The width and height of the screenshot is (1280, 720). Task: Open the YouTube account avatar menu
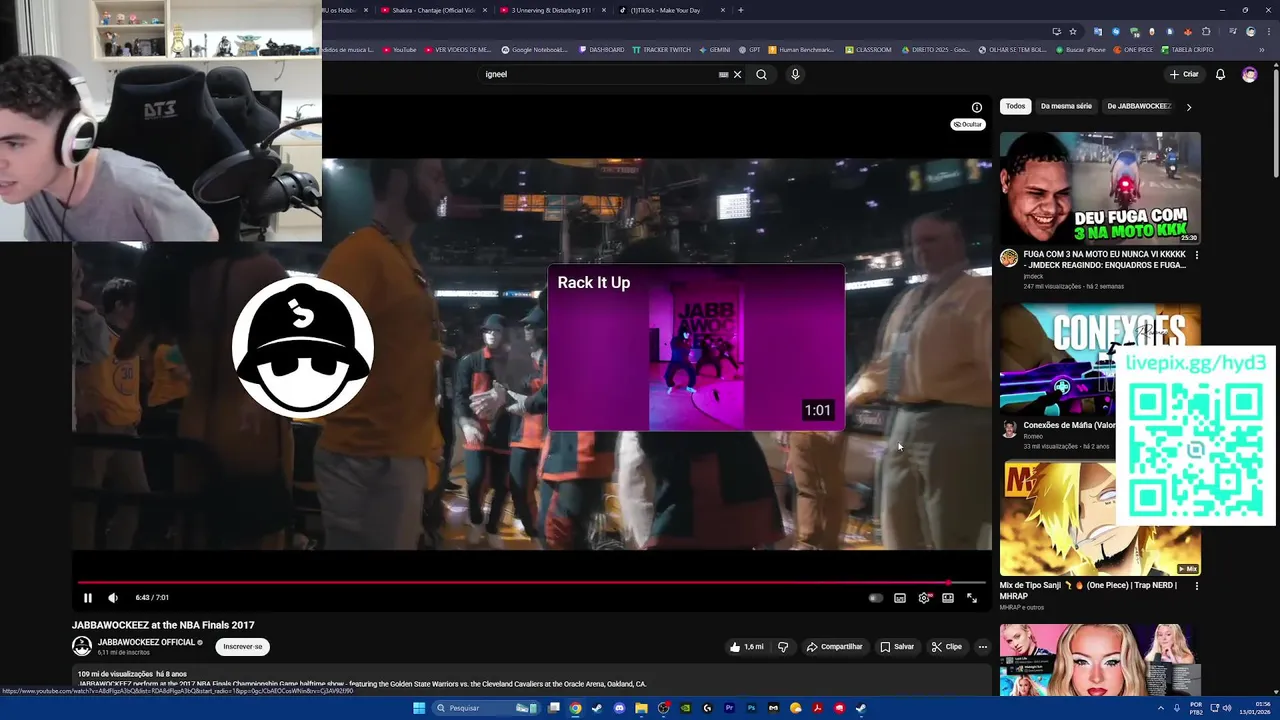(1249, 74)
